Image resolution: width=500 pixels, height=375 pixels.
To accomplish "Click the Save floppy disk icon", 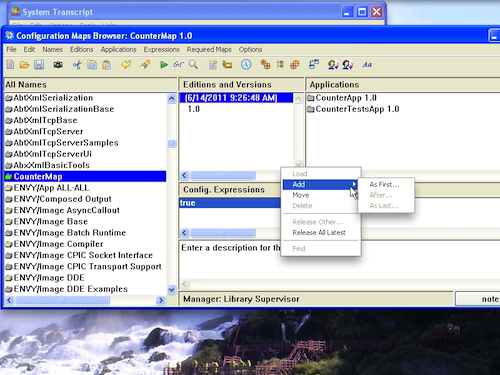I will [39, 64].
